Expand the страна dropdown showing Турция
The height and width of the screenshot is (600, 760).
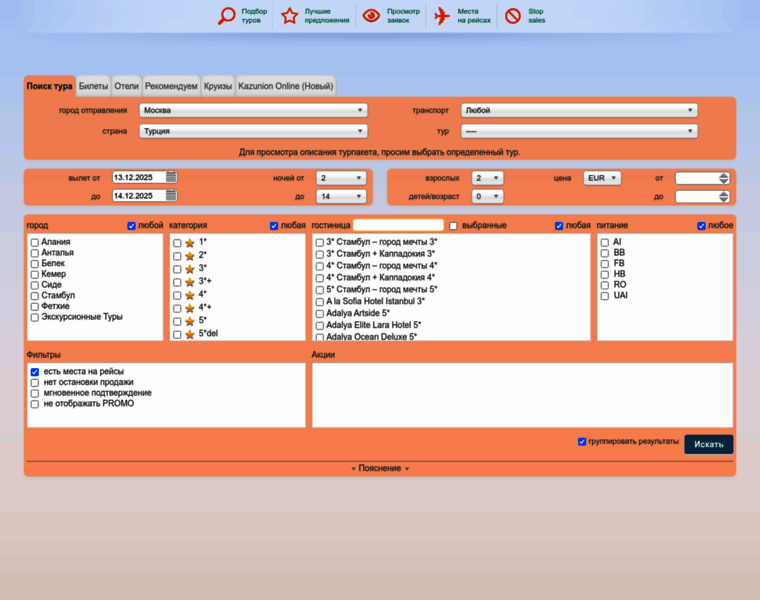tap(252, 131)
